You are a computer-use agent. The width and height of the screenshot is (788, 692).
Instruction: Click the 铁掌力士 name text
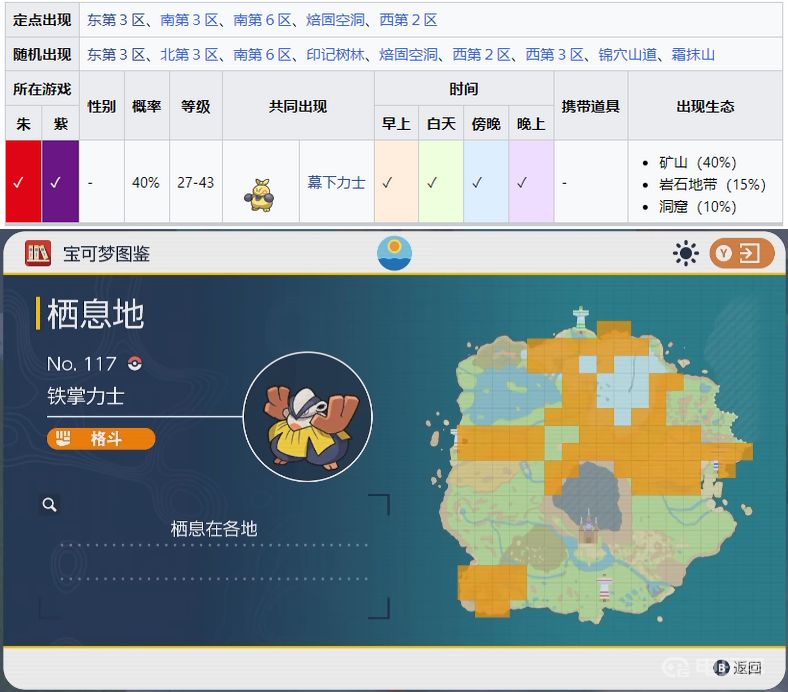pyautogui.click(x=85, y=396)
